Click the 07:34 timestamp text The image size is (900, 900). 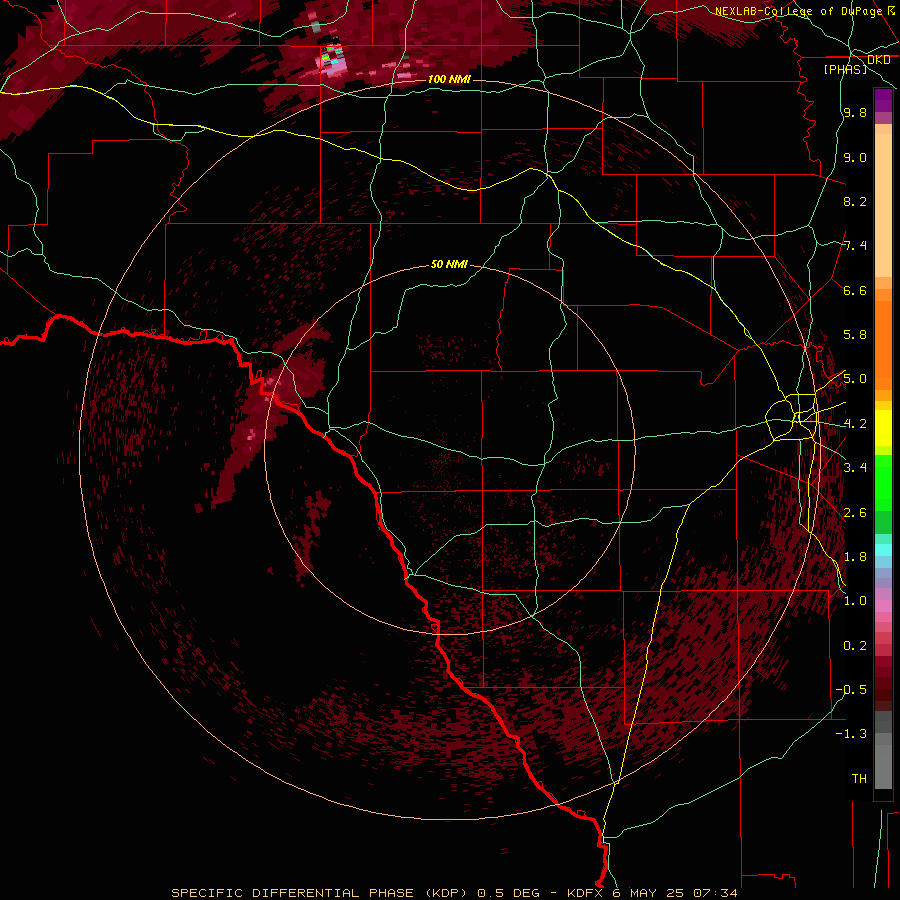pos(715,893)
